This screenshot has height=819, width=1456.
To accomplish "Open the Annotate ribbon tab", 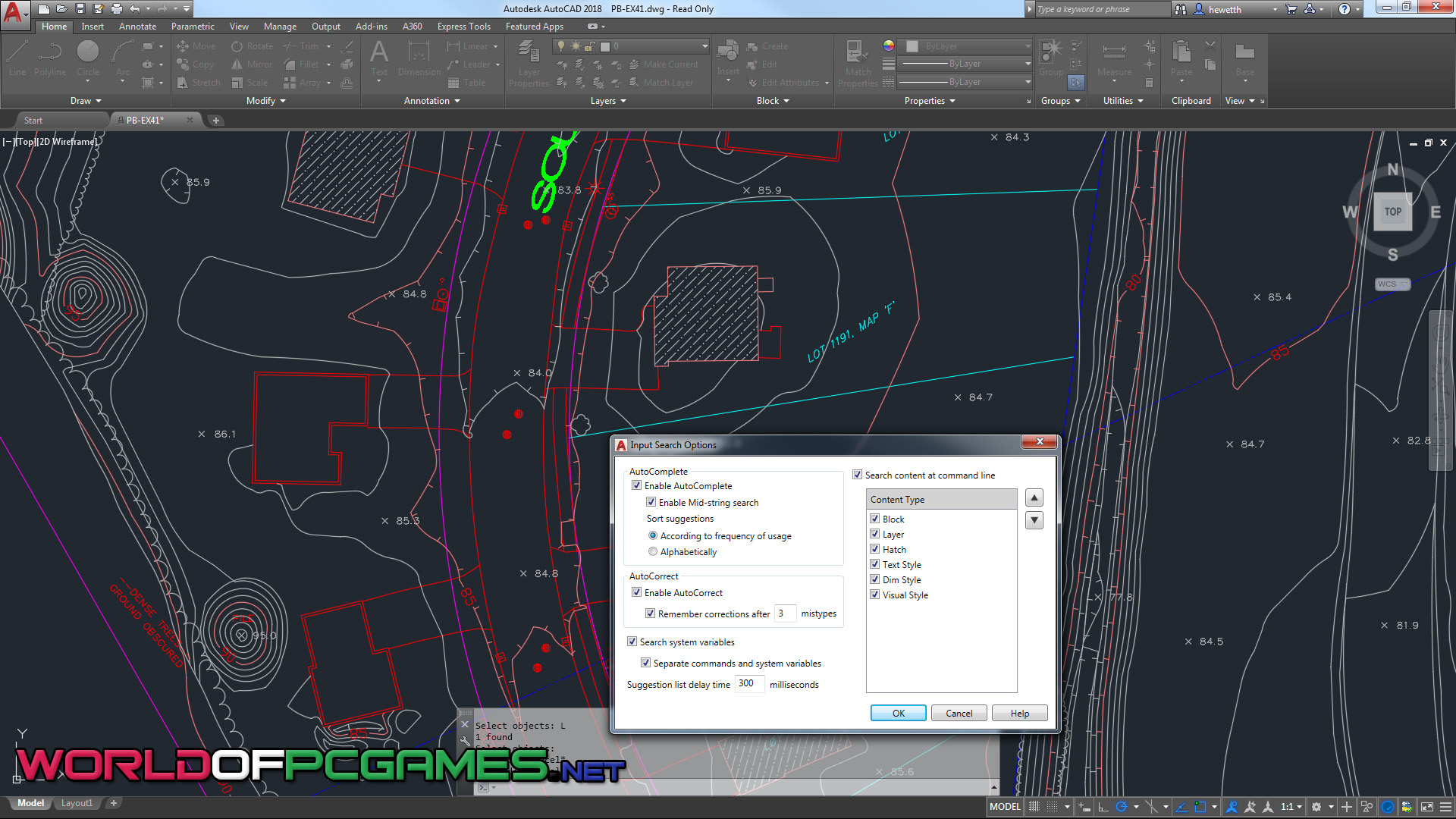I will click(x=137, y=27).
